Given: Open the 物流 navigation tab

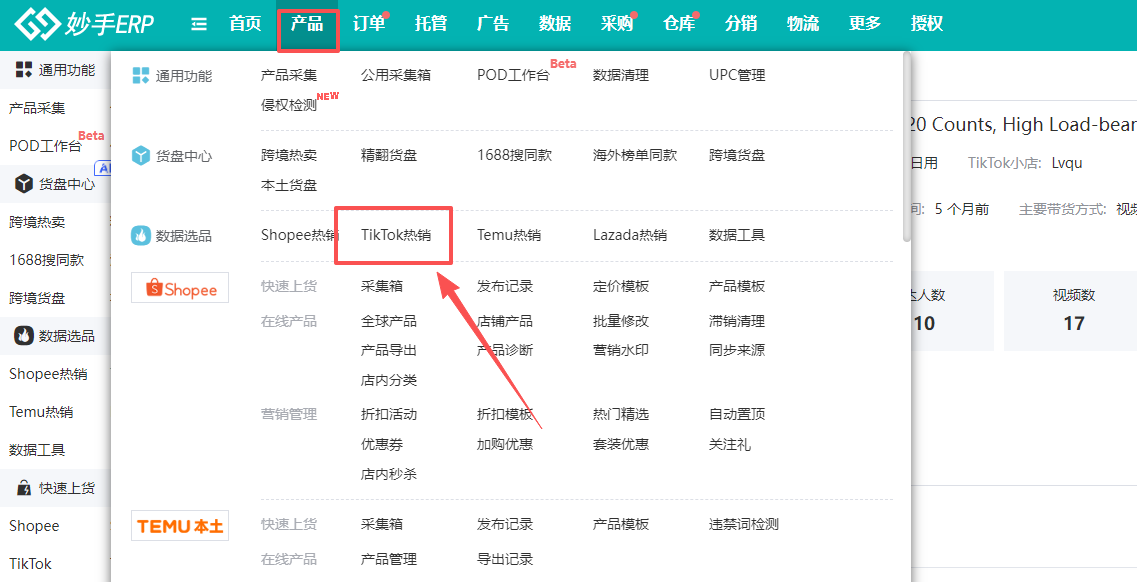Looking at the screenshot, I should coord(803,24).
